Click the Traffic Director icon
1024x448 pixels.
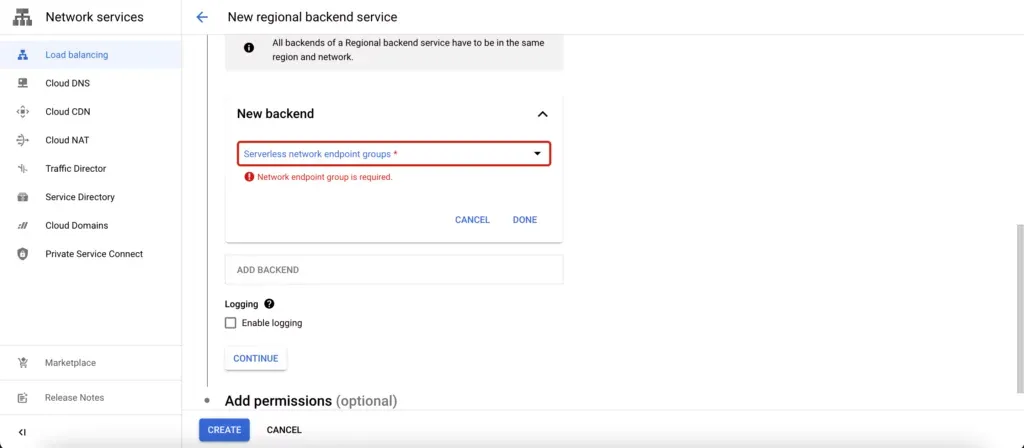[22, 169]
